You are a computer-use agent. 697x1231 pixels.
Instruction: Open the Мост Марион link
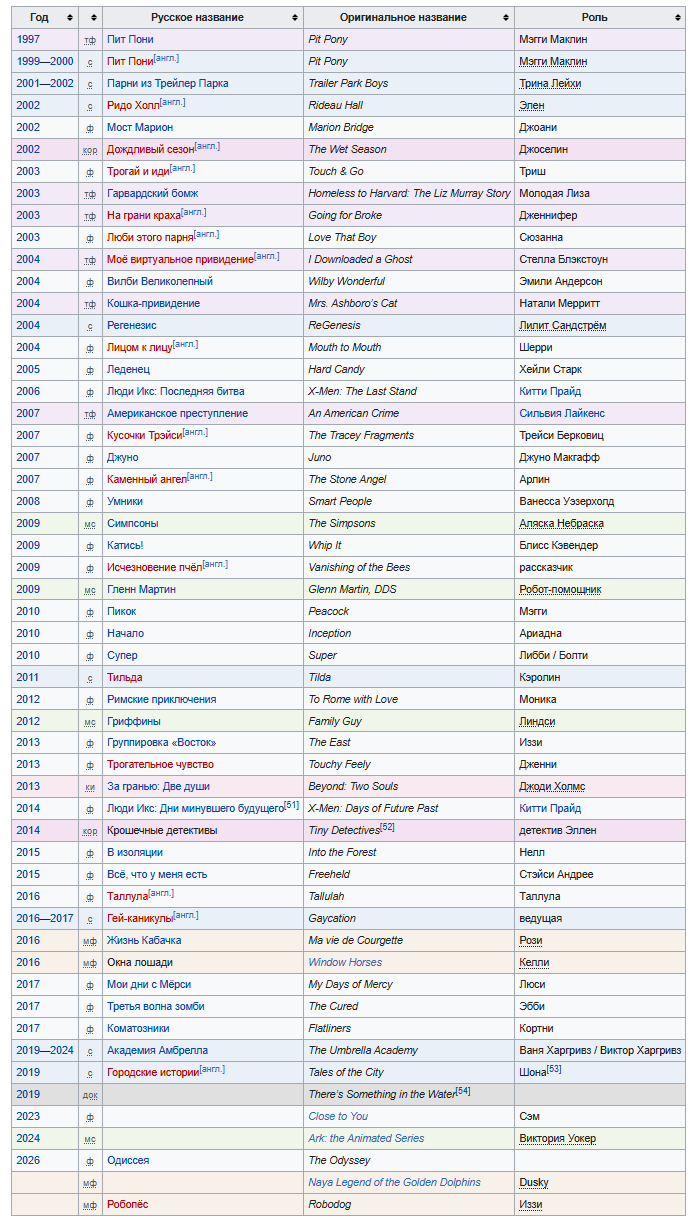tap(140, 128)
